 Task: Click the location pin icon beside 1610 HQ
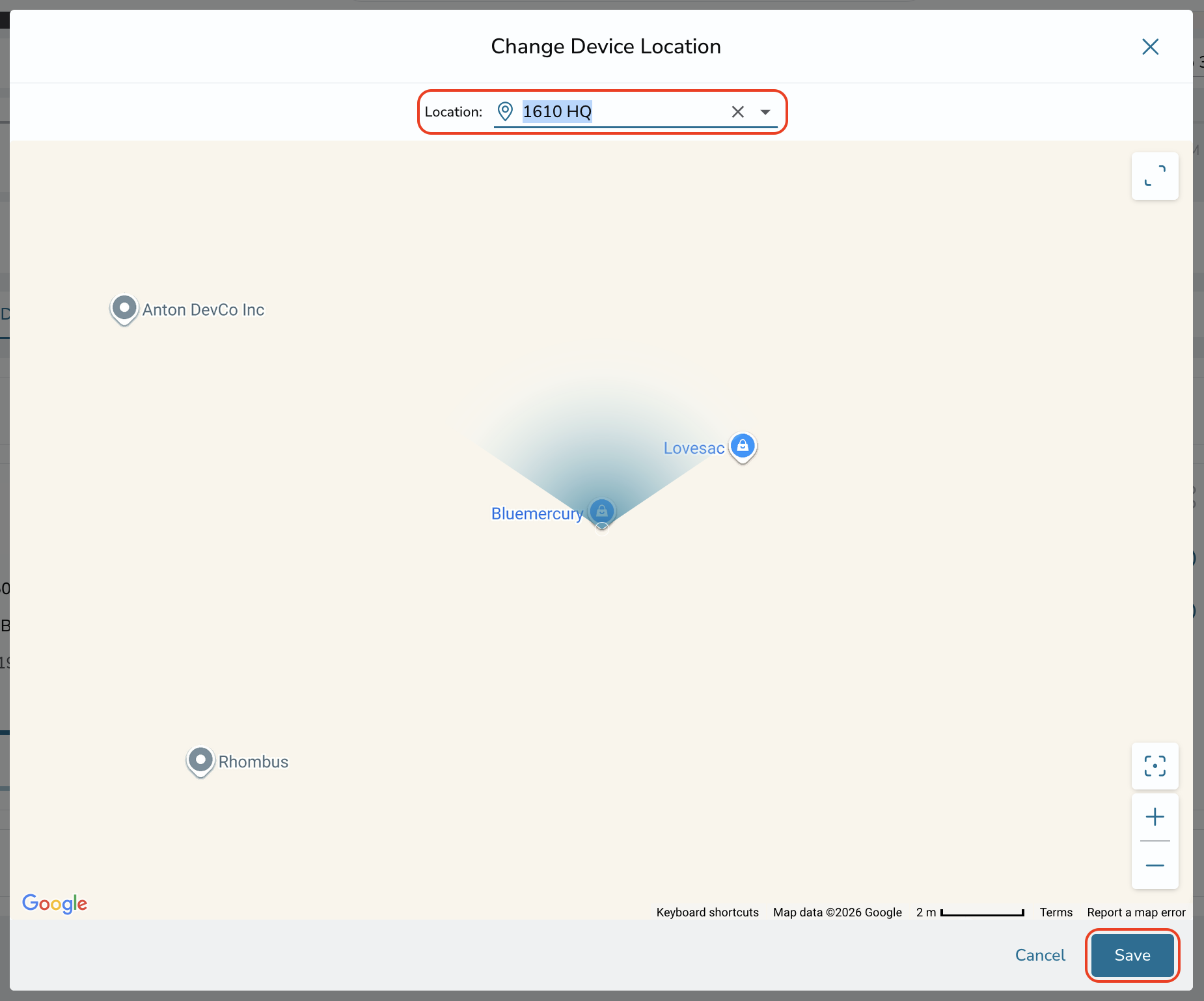[505, 112]
